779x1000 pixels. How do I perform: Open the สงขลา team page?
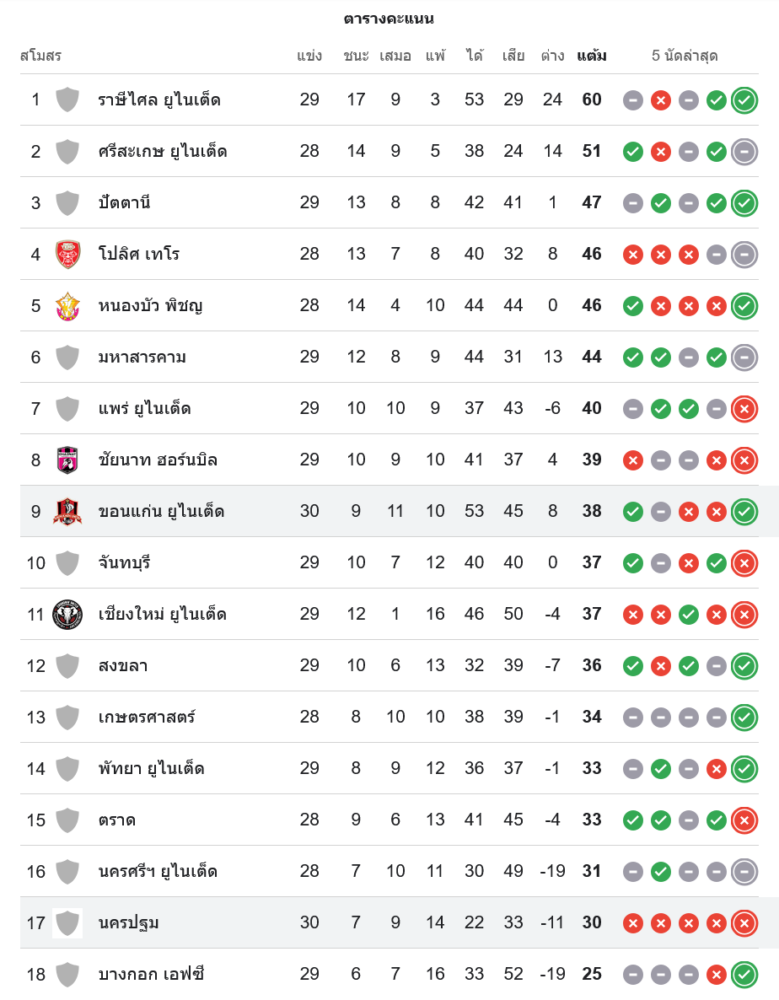pyautogui.click(x=123, y=666)
